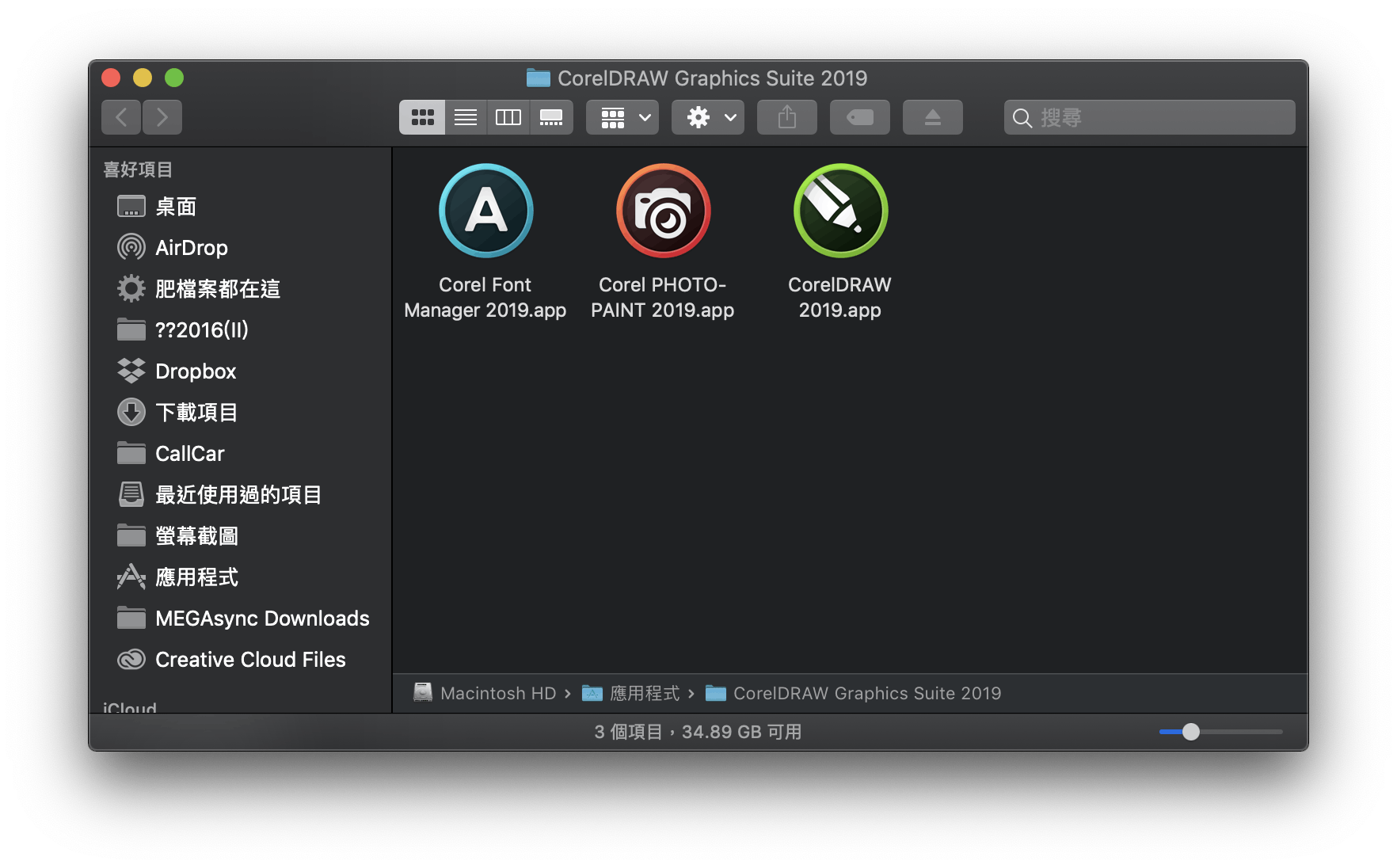
Task: Click the Edit Tags toolbar button
Action: tap(860, 117)
